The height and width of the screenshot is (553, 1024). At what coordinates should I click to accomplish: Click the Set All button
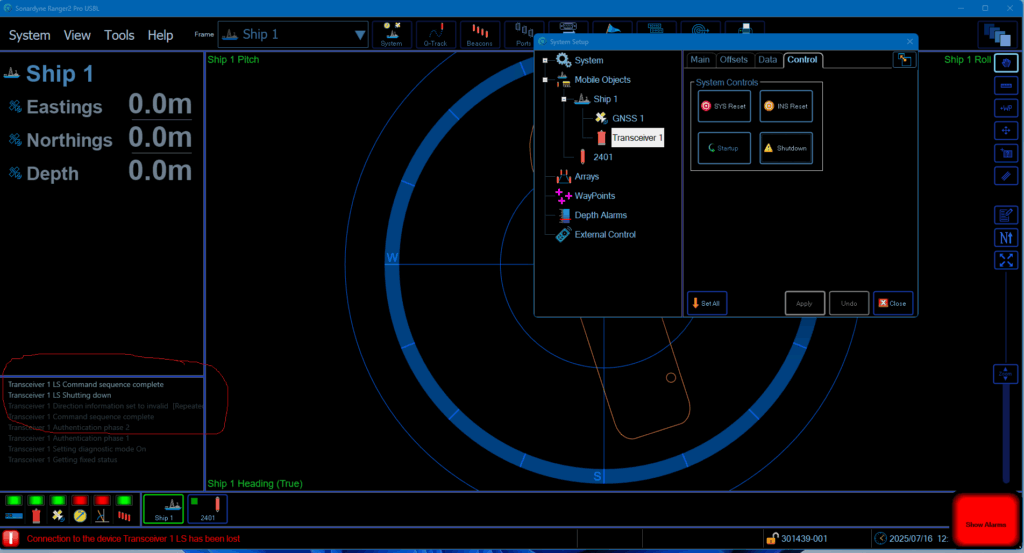tap(707, 303)
